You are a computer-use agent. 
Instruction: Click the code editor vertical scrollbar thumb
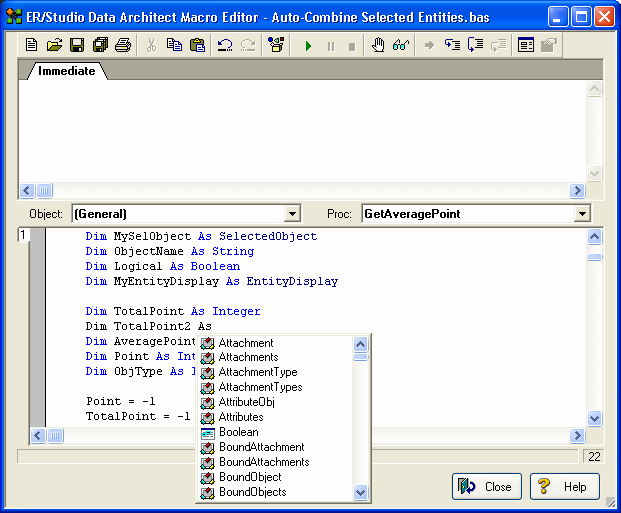[x=594, y=257]
